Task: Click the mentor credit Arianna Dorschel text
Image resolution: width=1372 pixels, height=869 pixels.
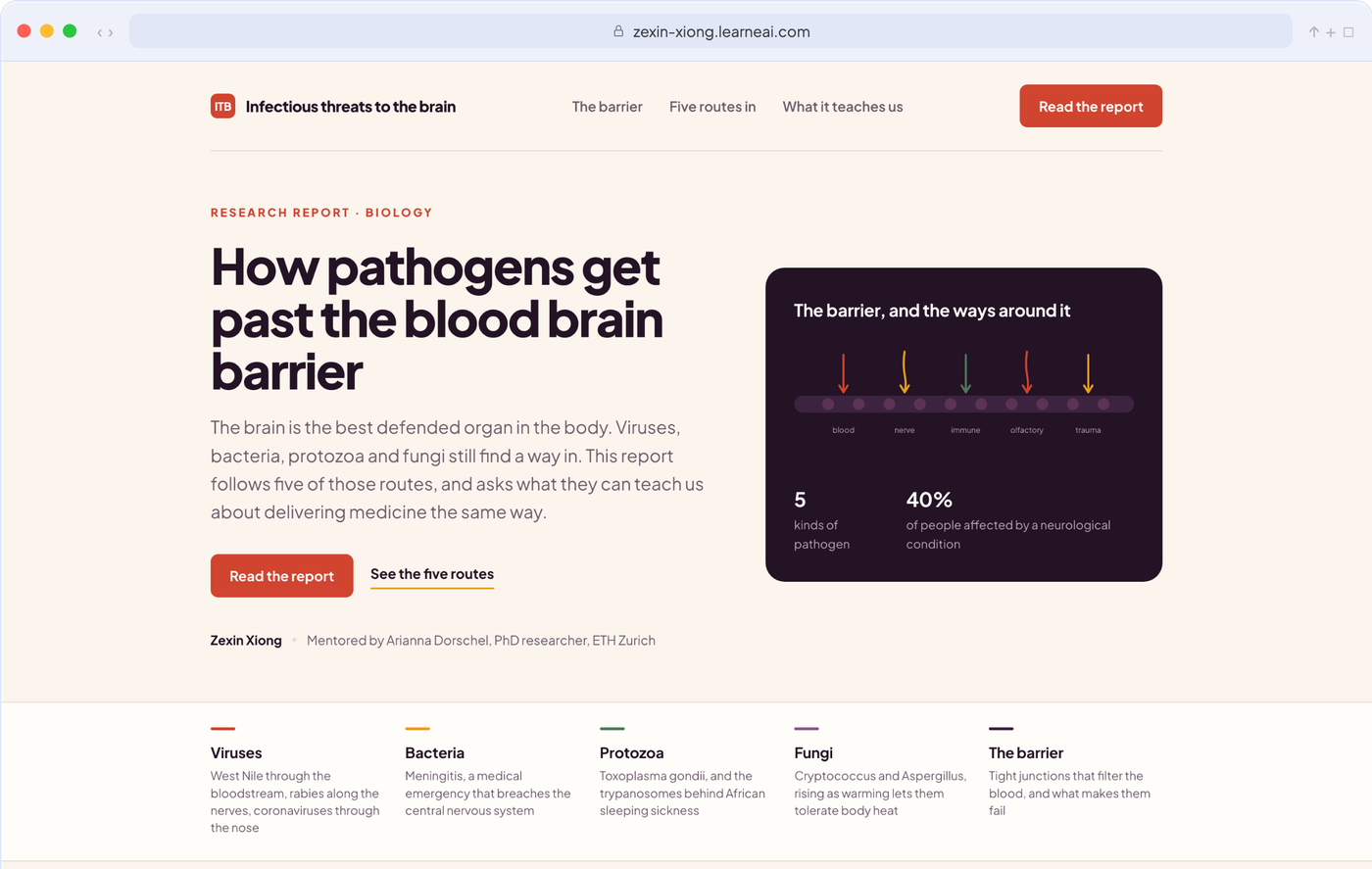Action: point(481,641)
